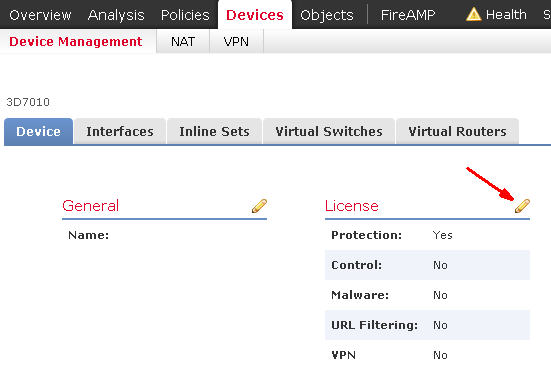This screenshot has height=372, width=551.
Task: Click the VPN label in License section
Action: pyautogui.click(x=343, y=355)
